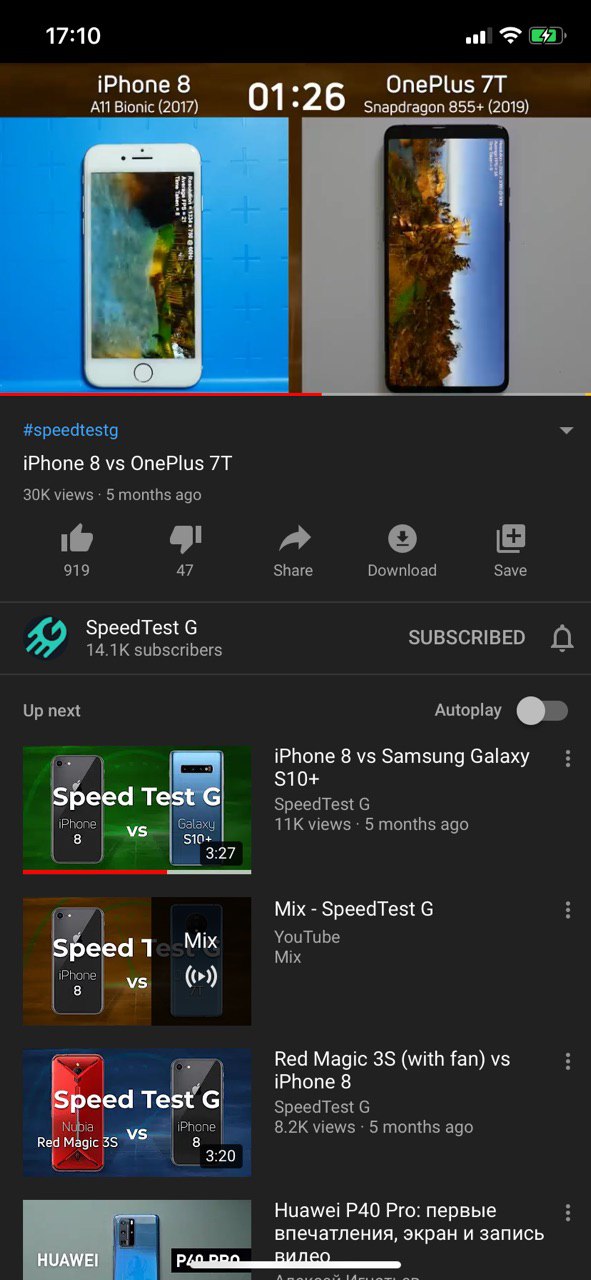The width and height of the screenshot is (591, 1280).
Task: Open options menu for Samsung Galaxy S10+ video
Action: coord(568,759)
